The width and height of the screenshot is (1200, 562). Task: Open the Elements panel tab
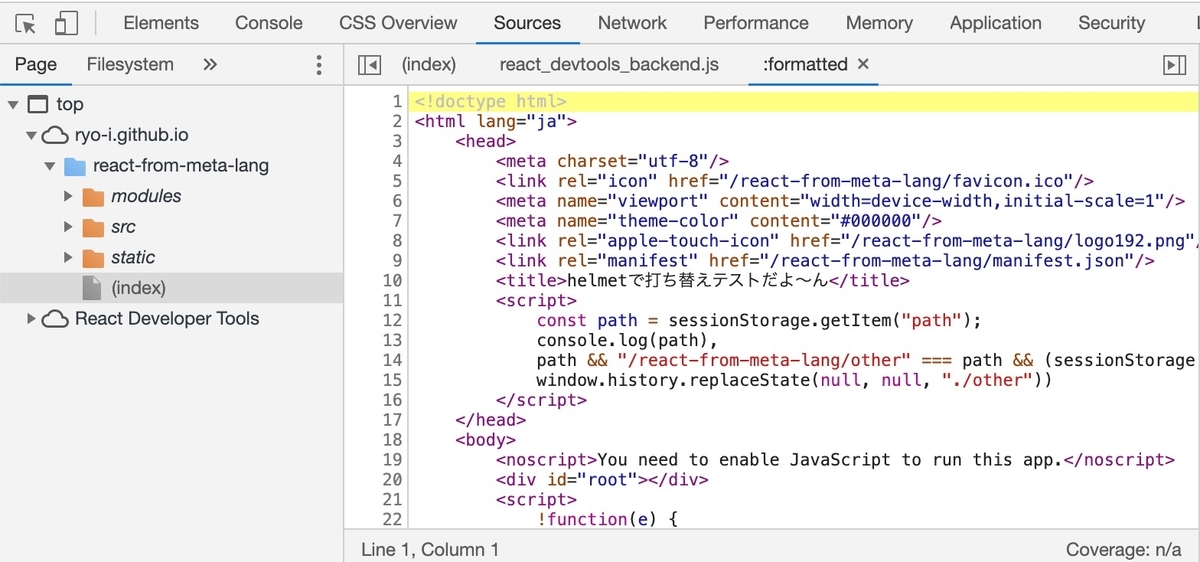point(161,23)
